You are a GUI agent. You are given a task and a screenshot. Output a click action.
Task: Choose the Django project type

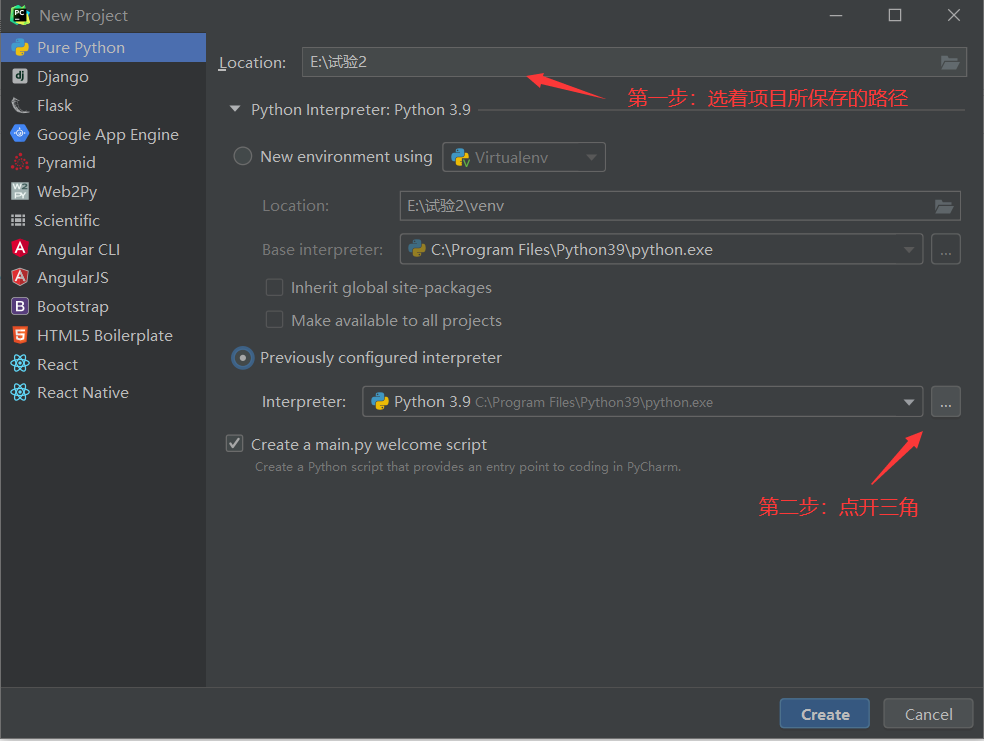[x=104, y=77]
